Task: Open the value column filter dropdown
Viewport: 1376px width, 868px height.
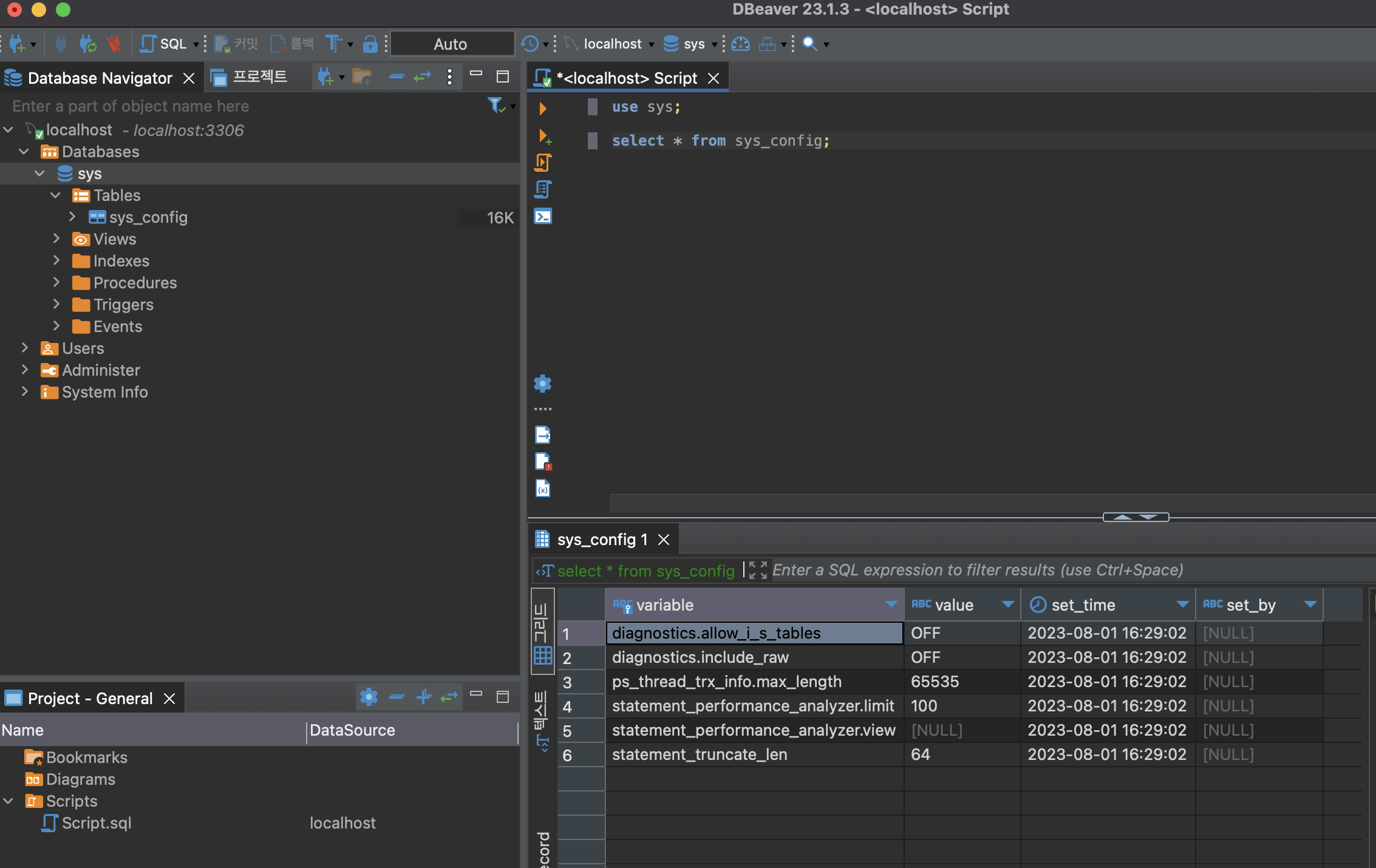Action: (x=1008, y=605)
